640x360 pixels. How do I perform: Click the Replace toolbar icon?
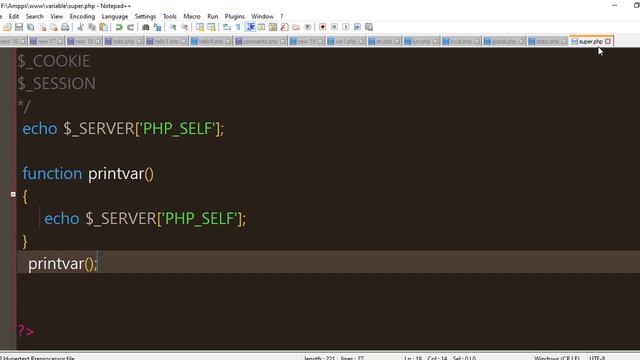click(x=157, y=27)
